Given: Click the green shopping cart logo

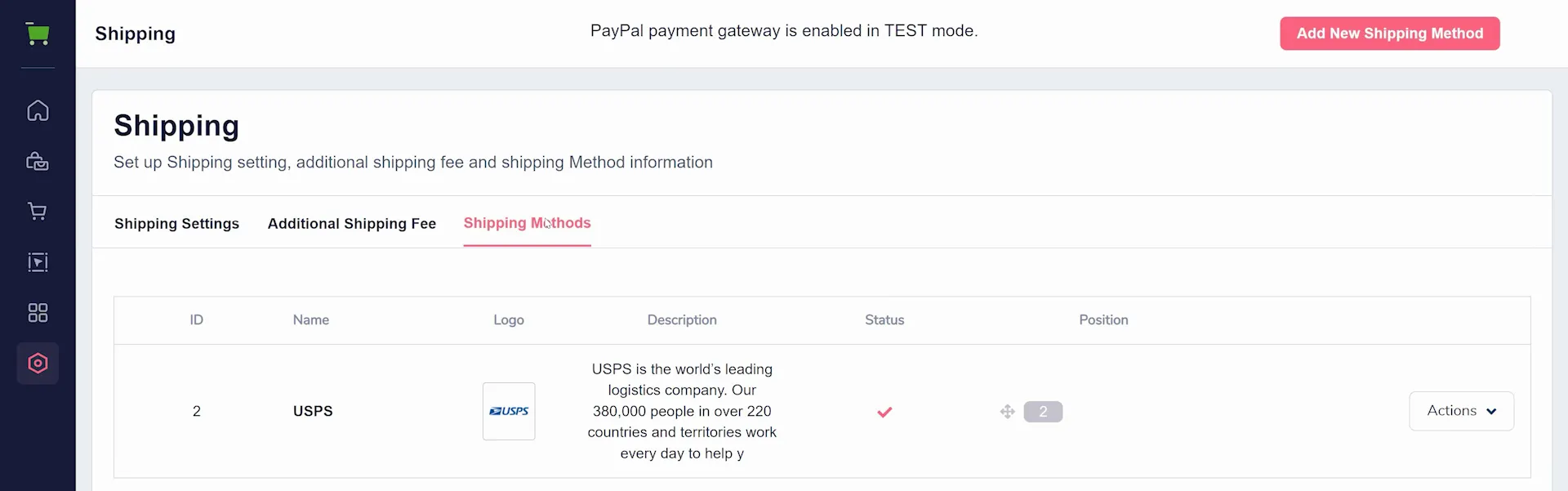Looking at the screenshot, I should point(38,33).
